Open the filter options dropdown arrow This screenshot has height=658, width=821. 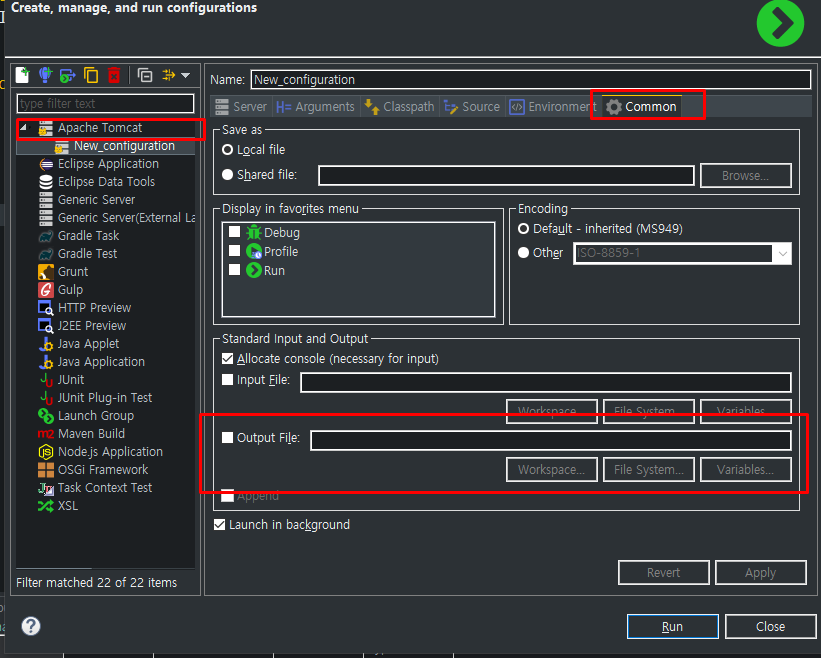185,75
